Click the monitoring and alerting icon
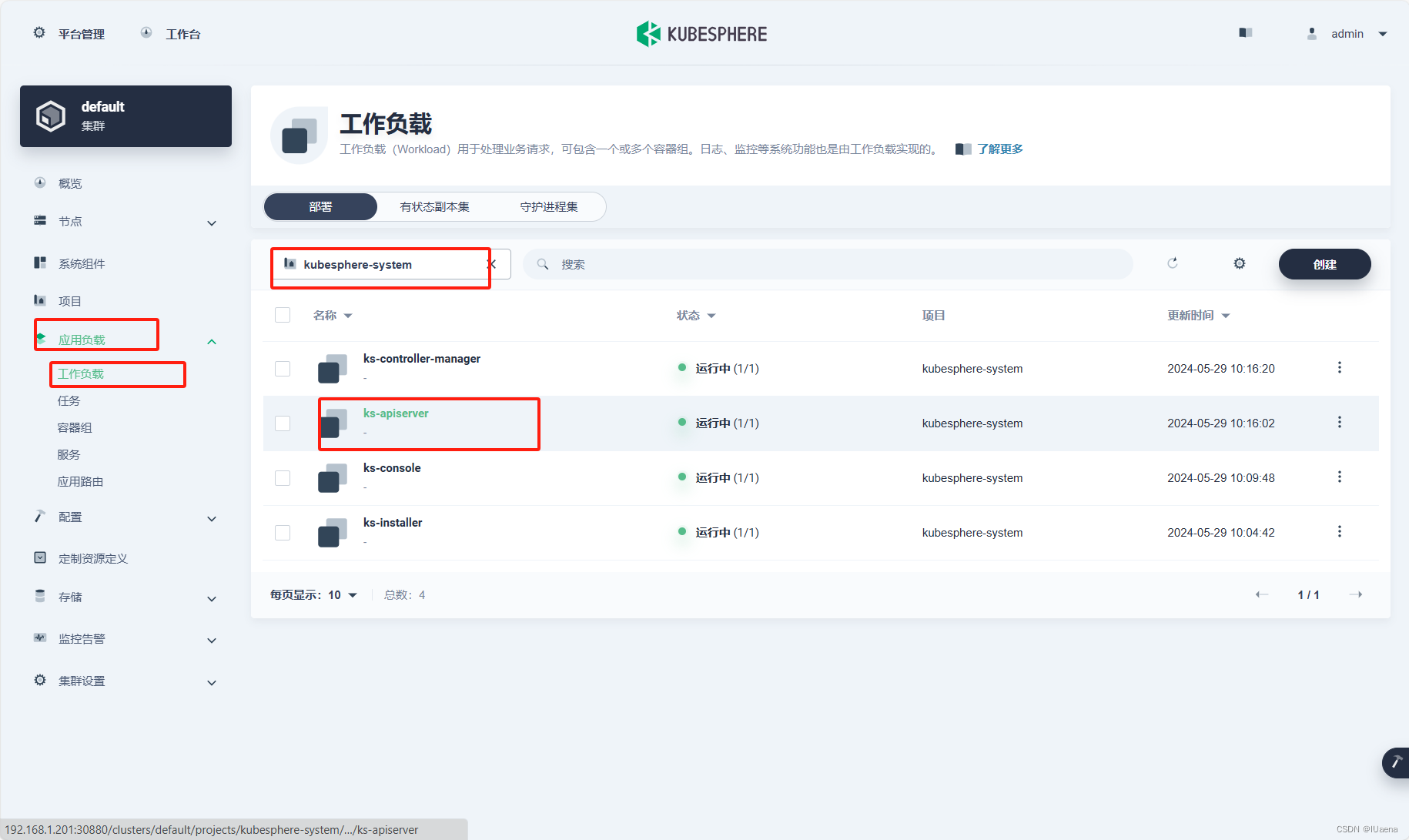Image resolution: width=1409 pixels, height=840 pixels. click(x=40, y=638)
